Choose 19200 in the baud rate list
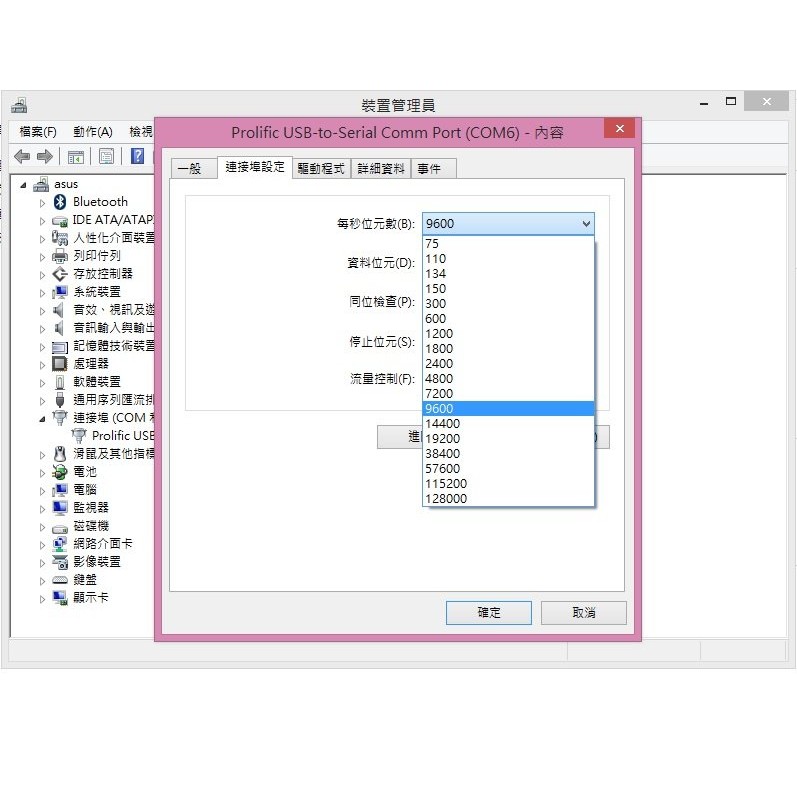The width and height of the screenshot is (797, 797). tap(442, 439)
